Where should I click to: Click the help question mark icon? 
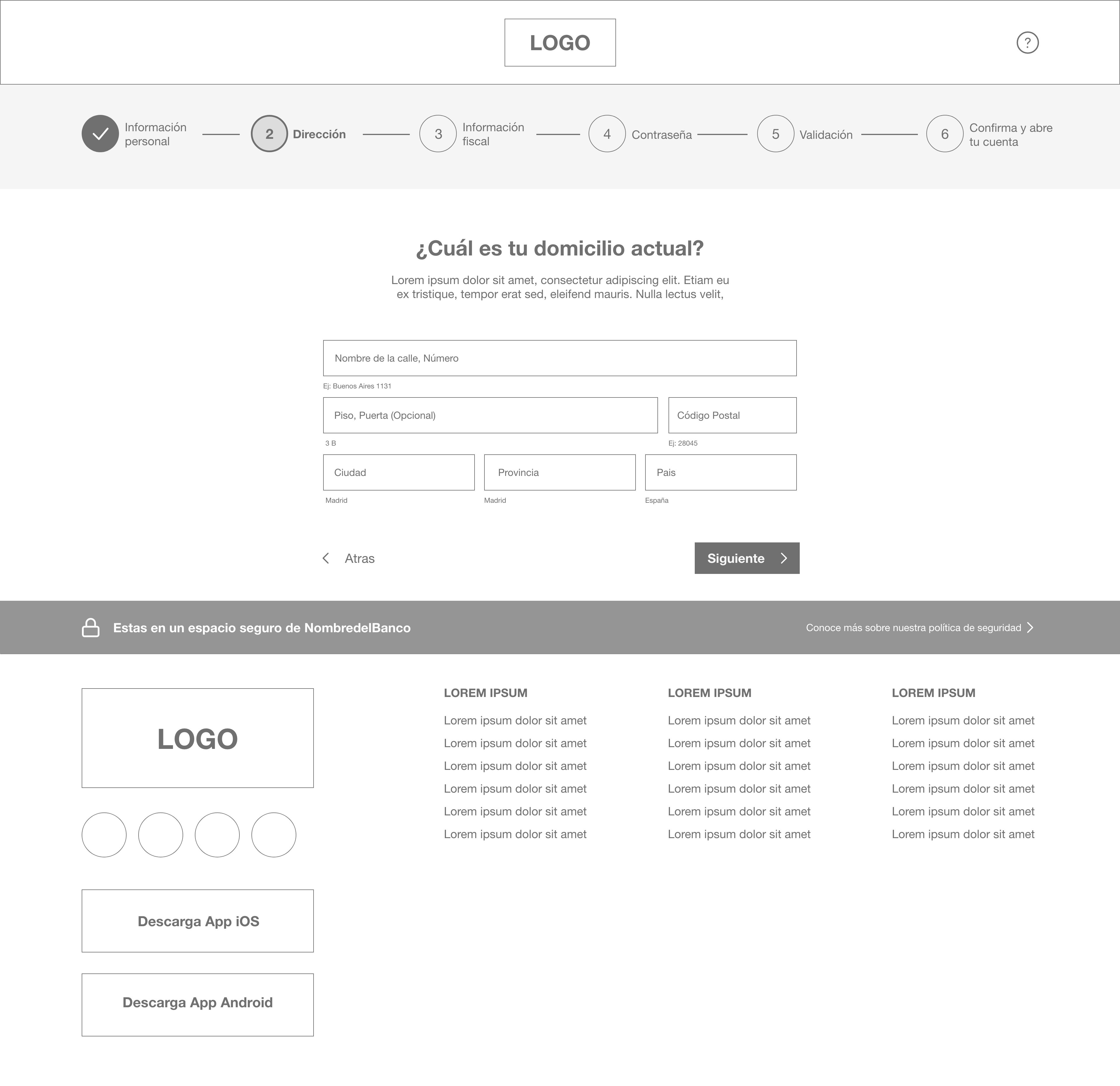click(x=1028, y=43)
